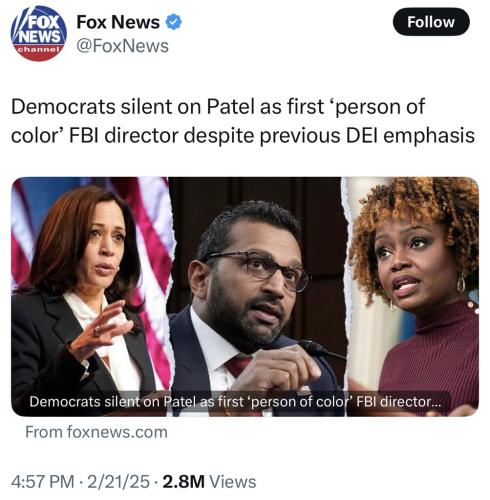490x500 pixels.
Task: Visit the @FoxNews handle profile
Action: click(x=122, y=46)
